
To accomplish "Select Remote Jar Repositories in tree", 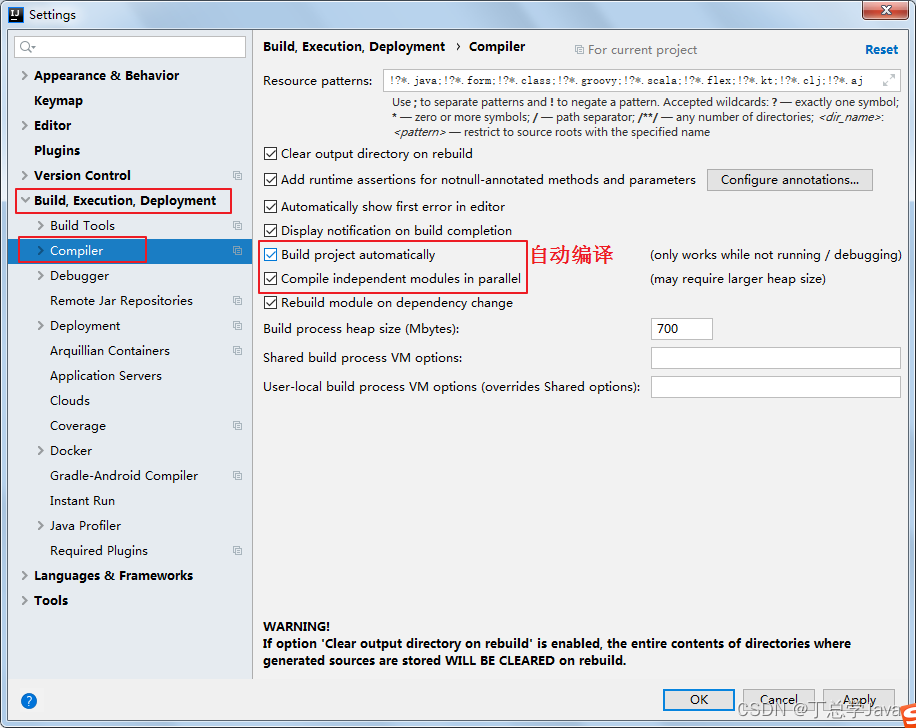I will (121, 300).
